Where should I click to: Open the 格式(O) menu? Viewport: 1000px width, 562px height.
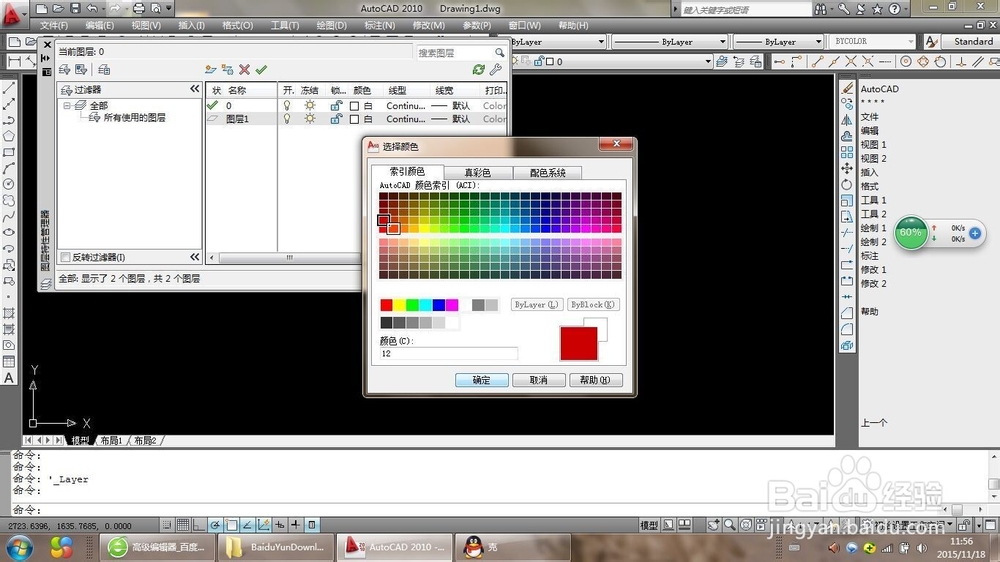click(237, 26)
